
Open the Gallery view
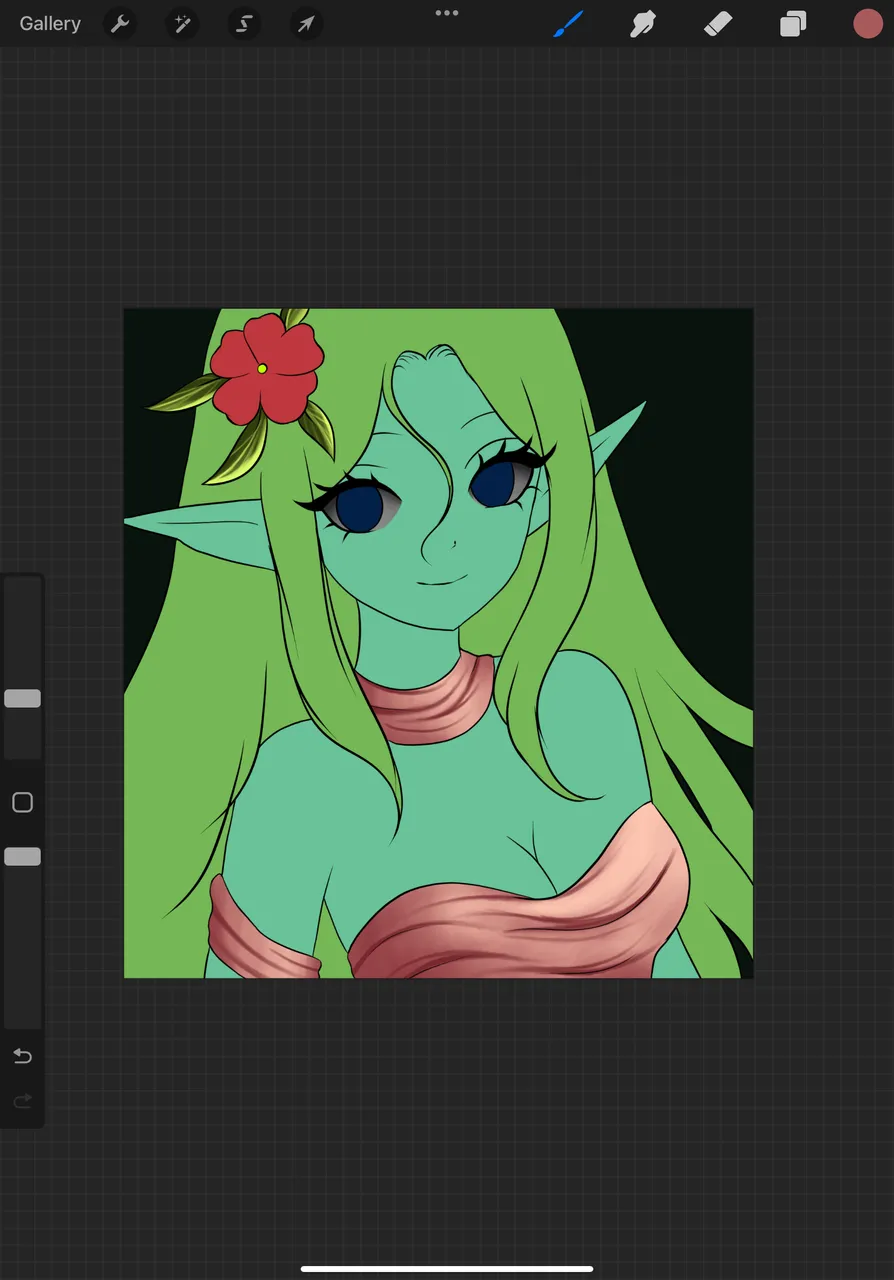point(50,24)
